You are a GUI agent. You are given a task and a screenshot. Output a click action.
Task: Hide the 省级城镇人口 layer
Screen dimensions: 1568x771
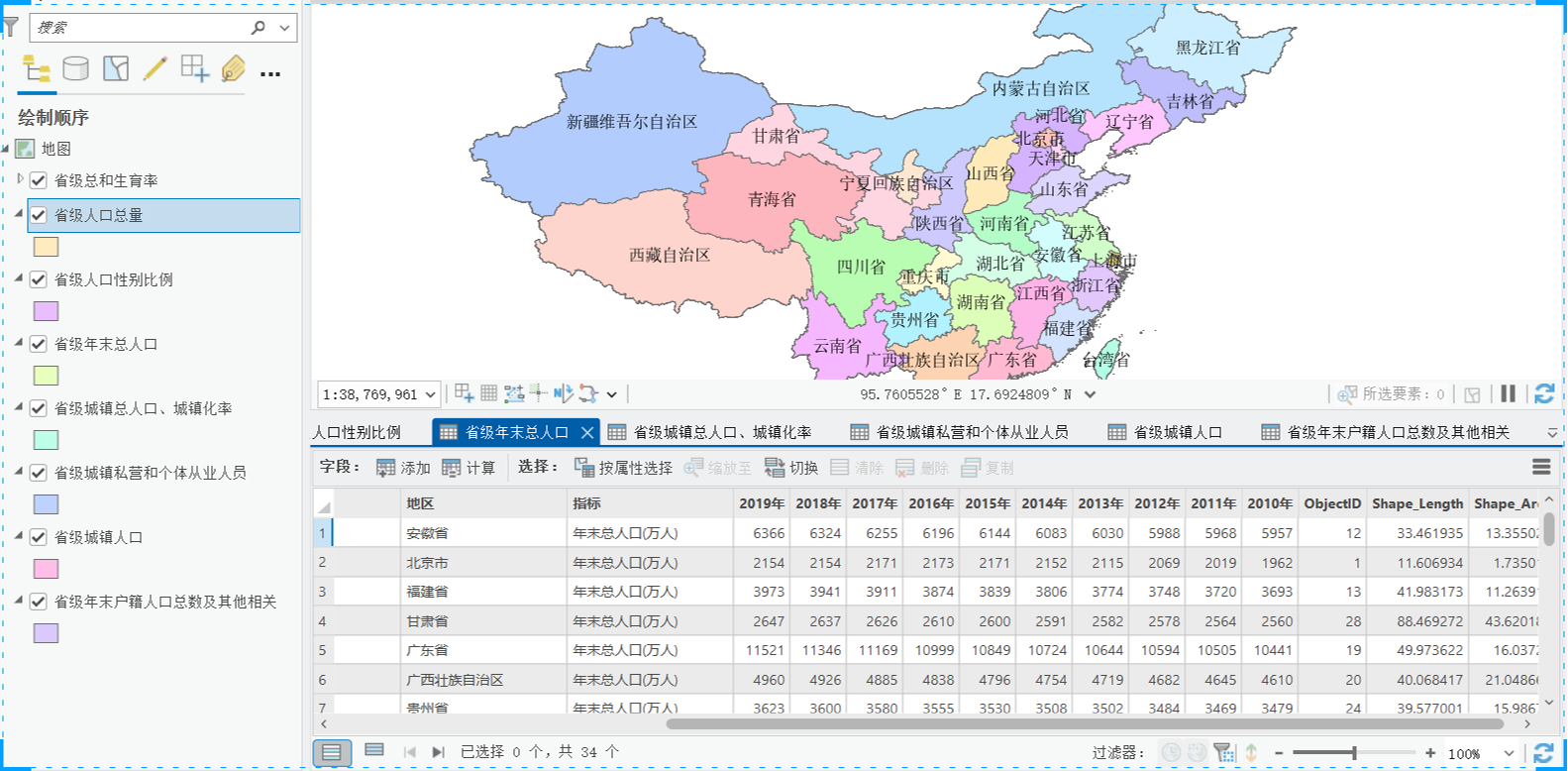click(39, 537)
